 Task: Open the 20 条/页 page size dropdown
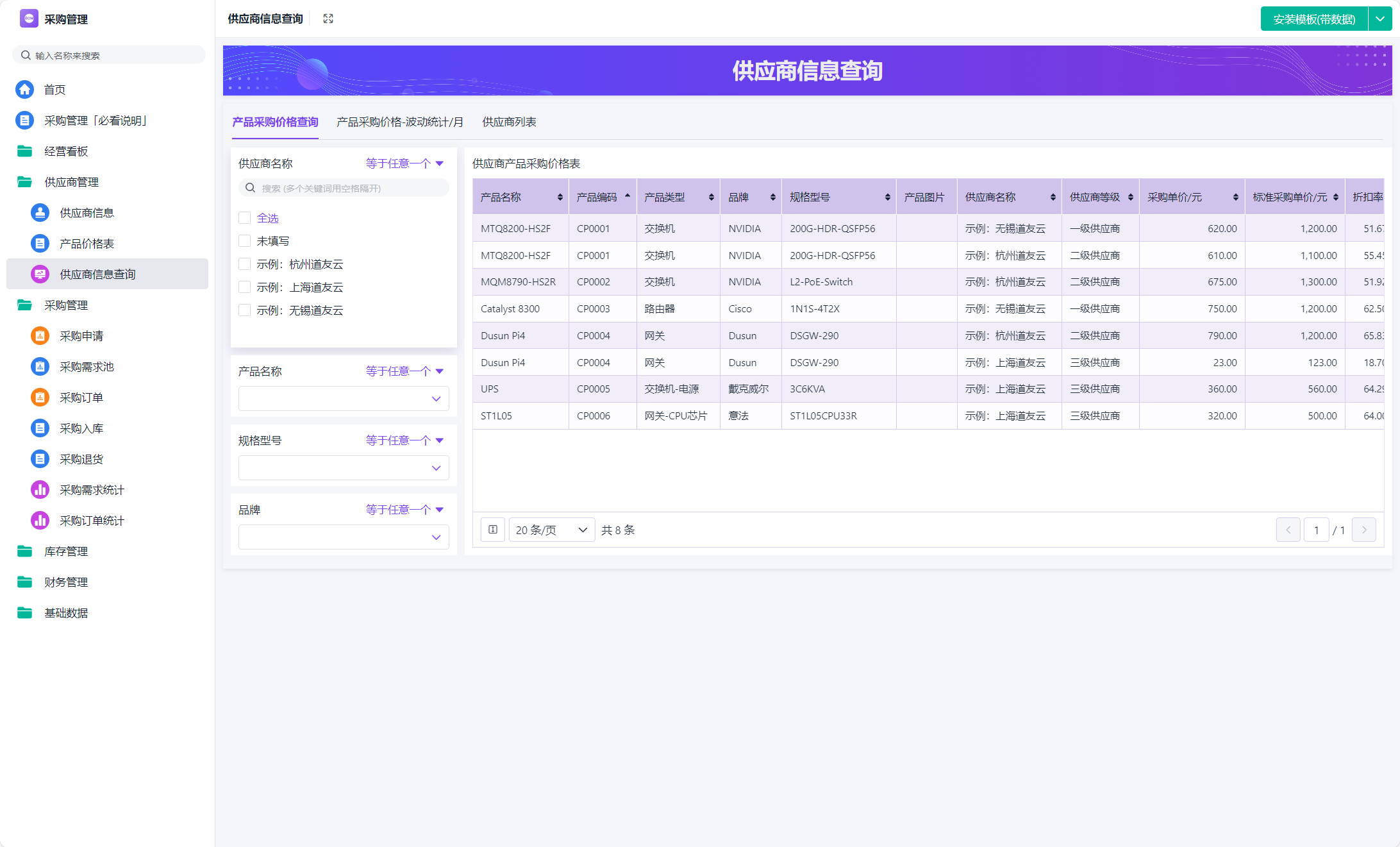[x=551, y=530]
